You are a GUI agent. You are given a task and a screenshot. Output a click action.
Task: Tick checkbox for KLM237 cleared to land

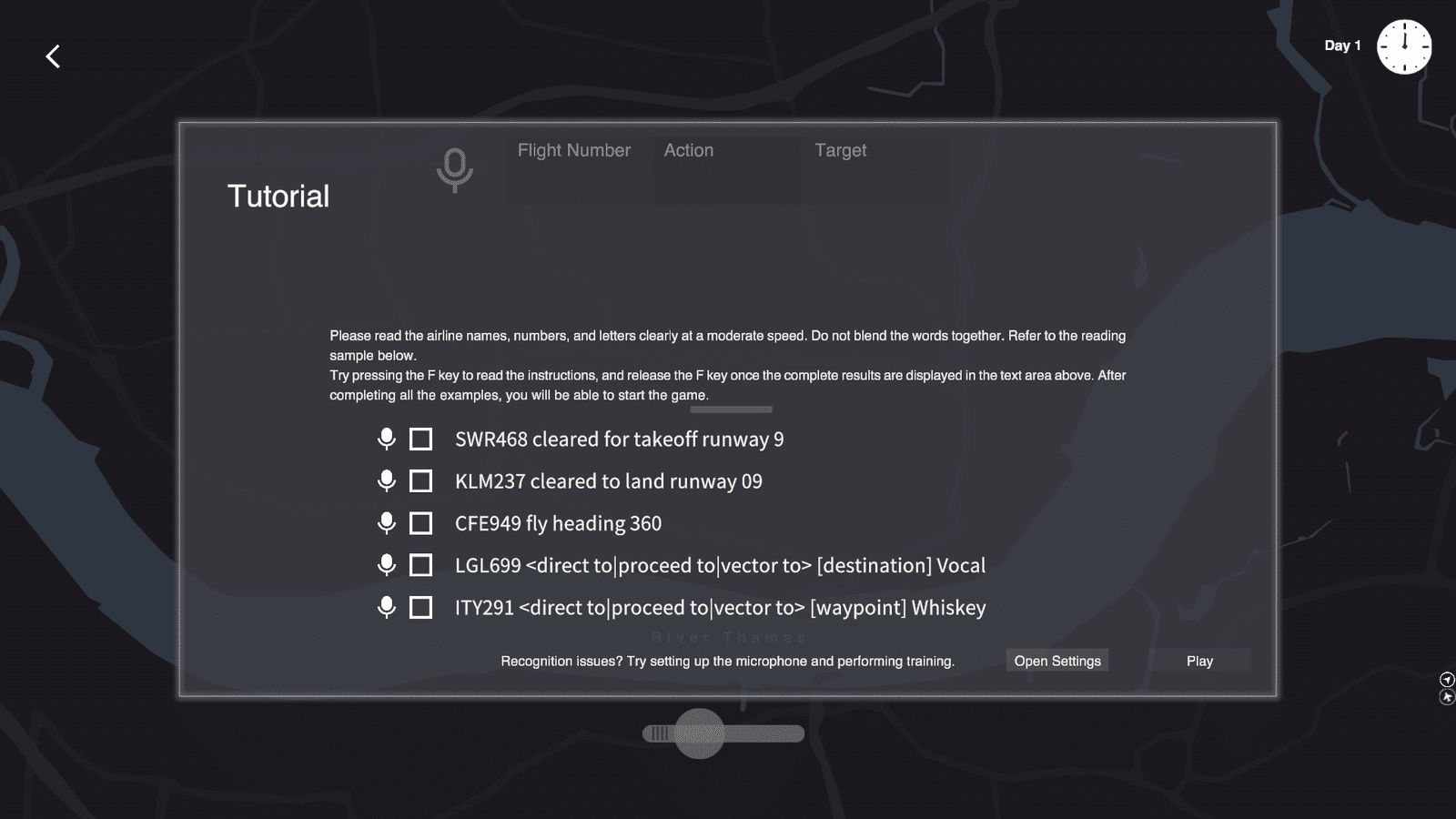420,481
